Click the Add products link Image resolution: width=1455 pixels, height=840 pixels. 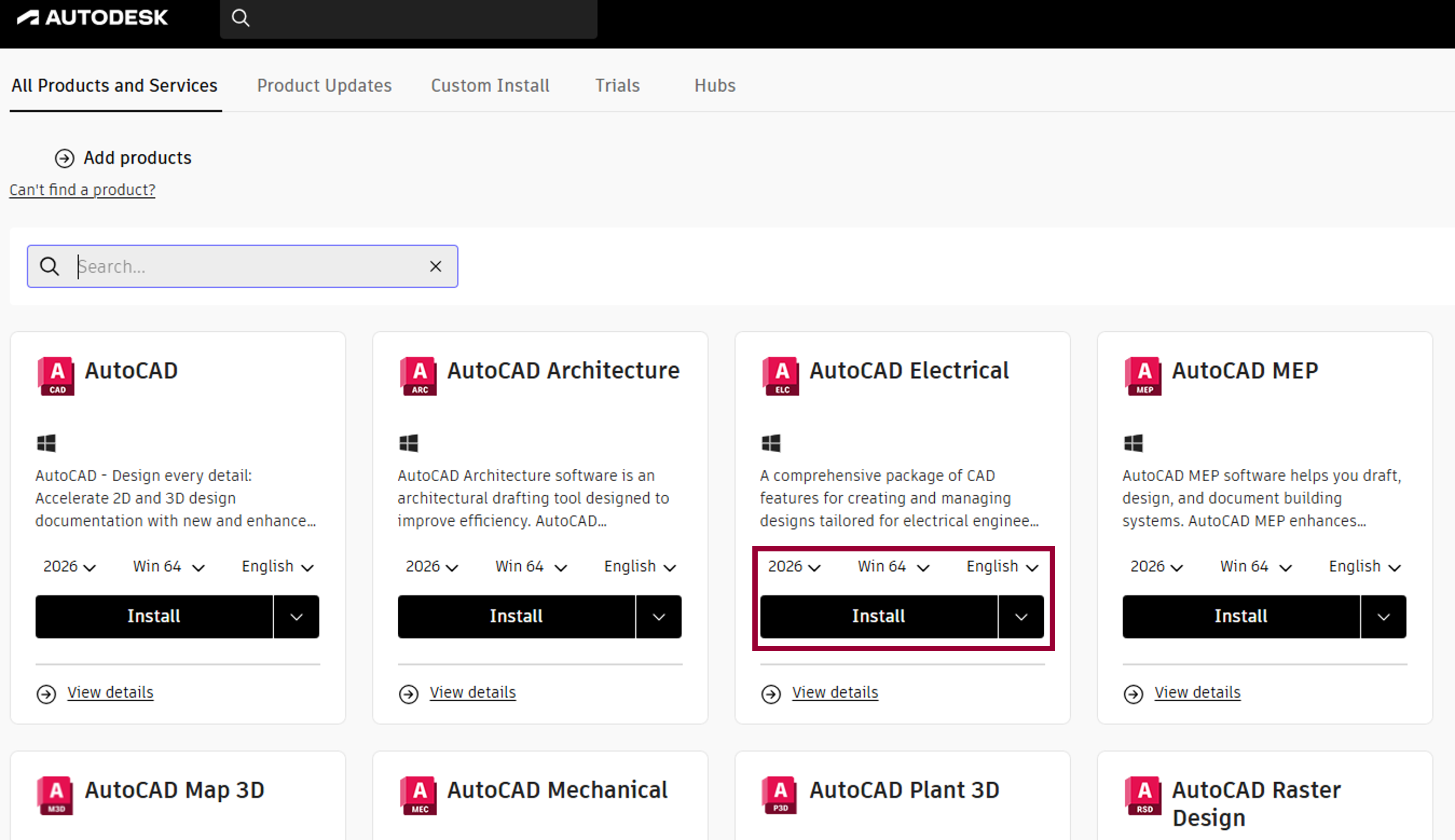[138, 158]
